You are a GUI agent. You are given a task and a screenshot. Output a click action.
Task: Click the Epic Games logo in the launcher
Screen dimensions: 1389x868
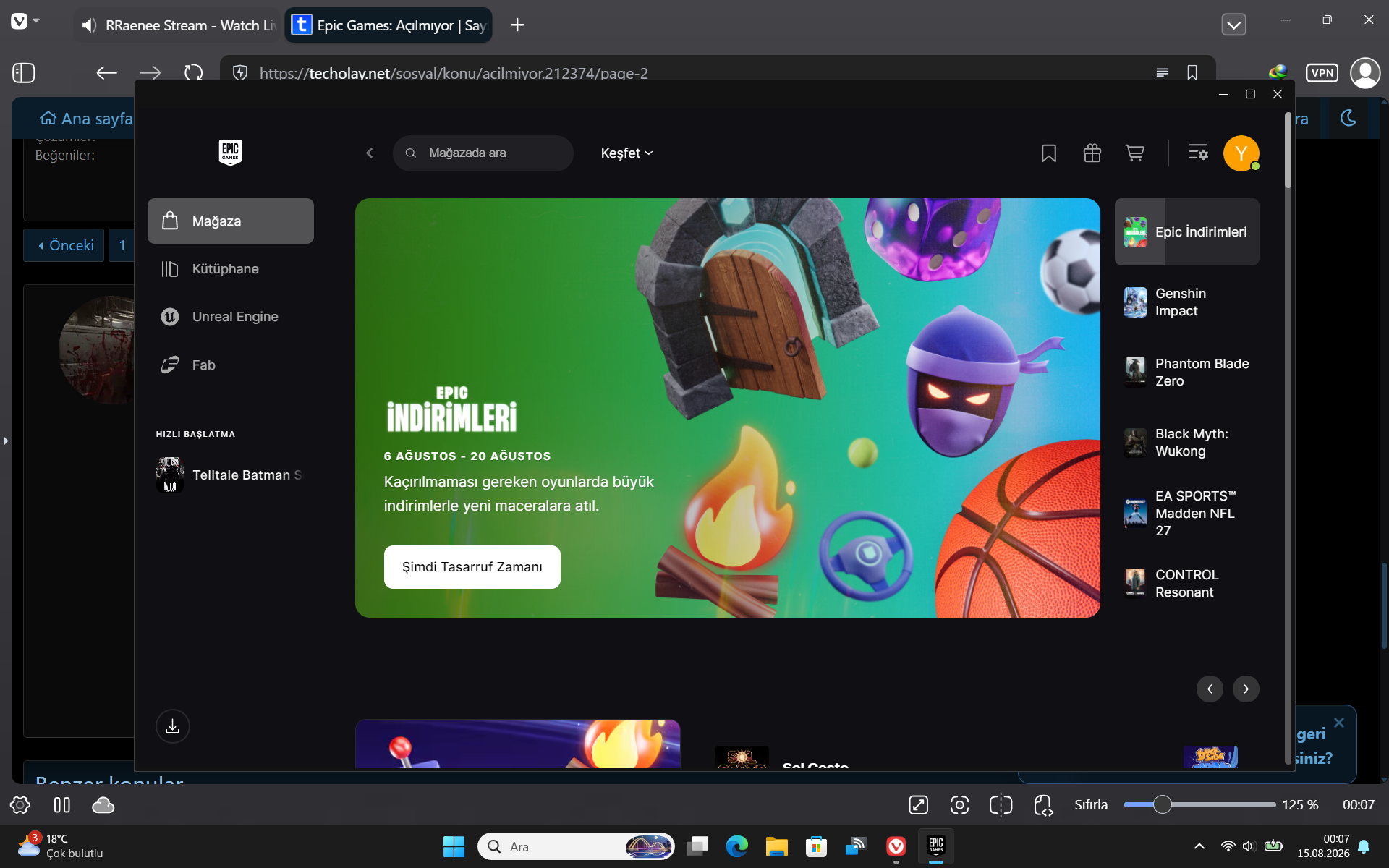[230, 153]
